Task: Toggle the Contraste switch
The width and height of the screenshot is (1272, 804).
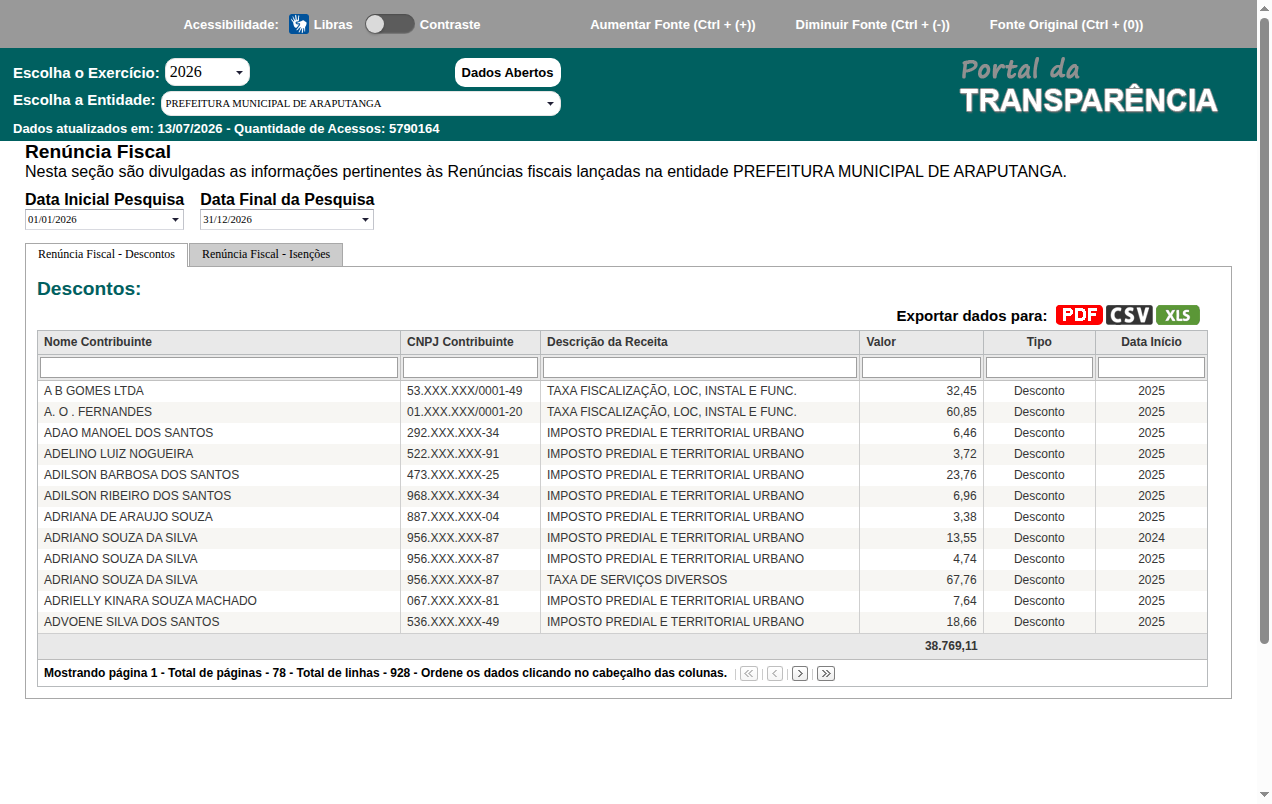Action: 389,24
